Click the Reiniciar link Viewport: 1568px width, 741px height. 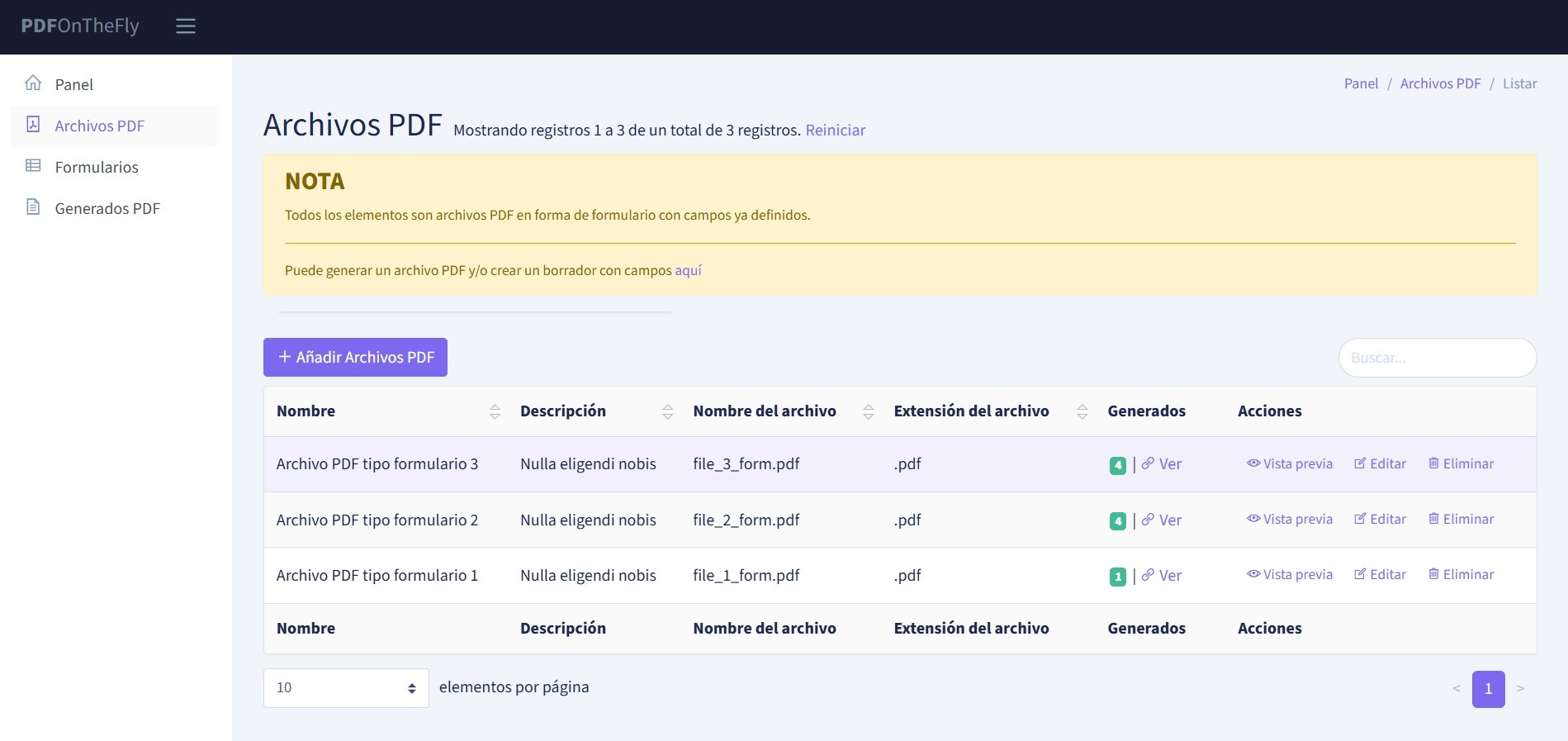(835, 130)
